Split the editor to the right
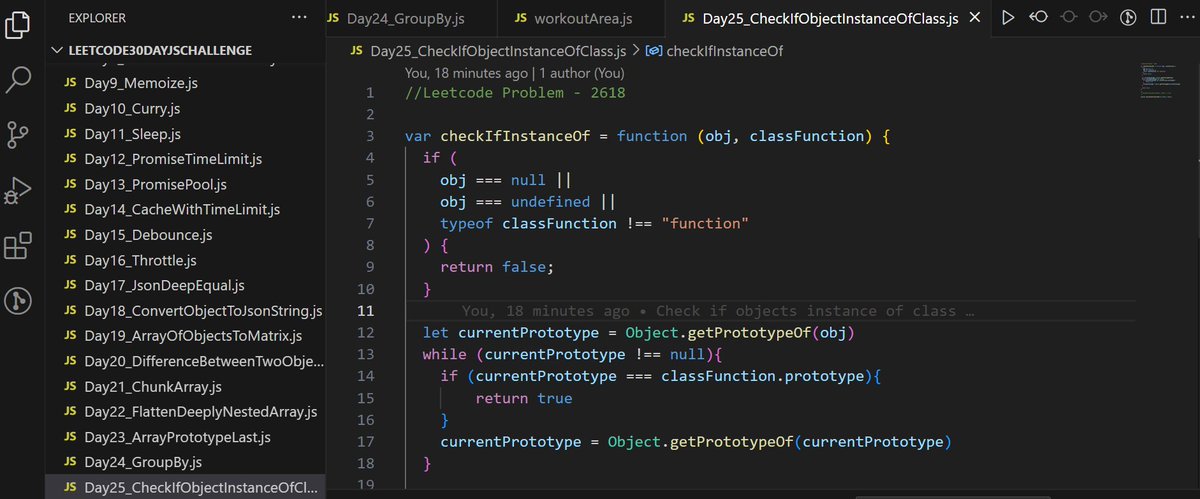 [1157, 17]
